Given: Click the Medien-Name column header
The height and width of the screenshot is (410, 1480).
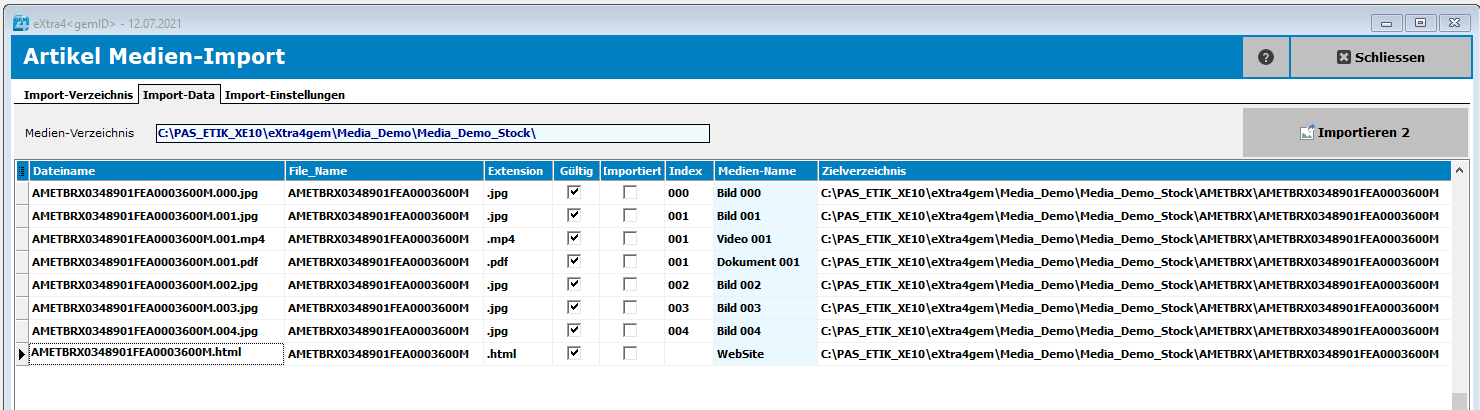Looking at the screenshot, I should click(x=765, y=171).
